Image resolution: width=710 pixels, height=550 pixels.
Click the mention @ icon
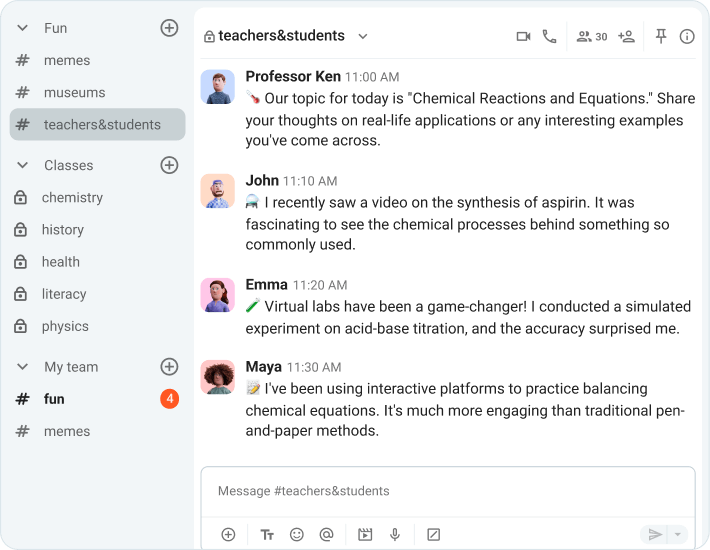(x=326, y=534)
